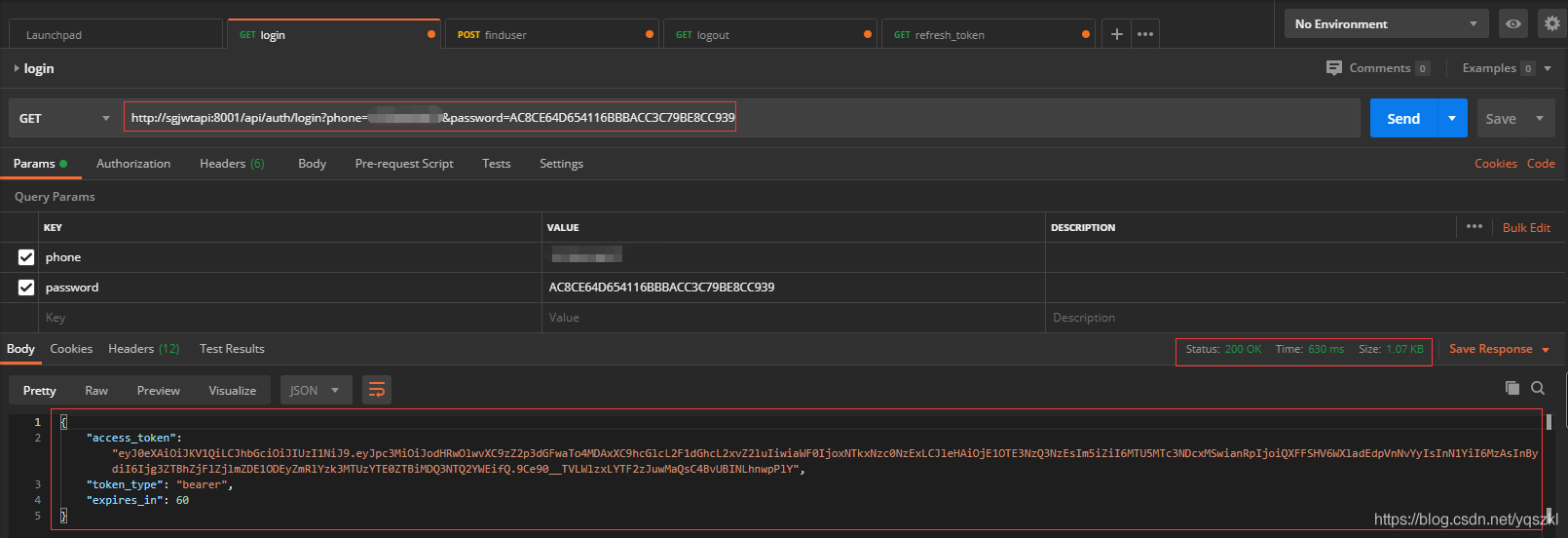Open the Pre-request Script tab
This screenshot has height=538, width=1568.
pos(404,164)
